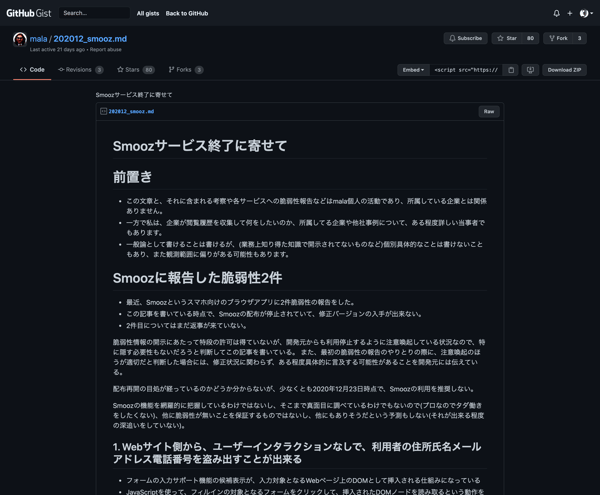Click the Last active 21 days ago text
The image size is (600, 495).
point(57,50)
